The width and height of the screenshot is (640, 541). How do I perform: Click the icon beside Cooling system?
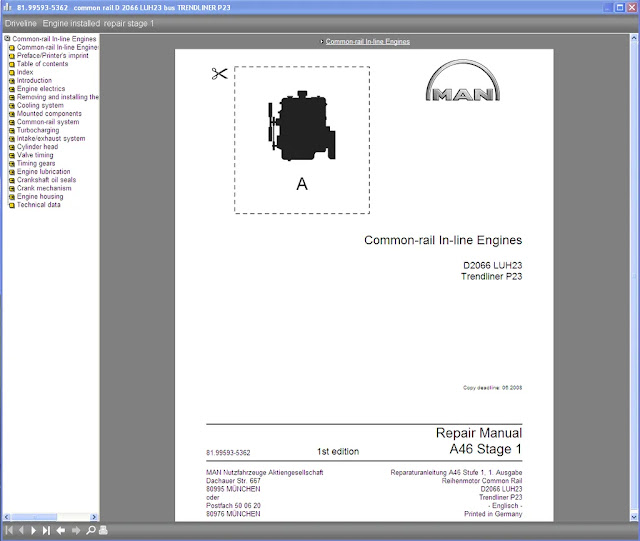coord(12,106)
